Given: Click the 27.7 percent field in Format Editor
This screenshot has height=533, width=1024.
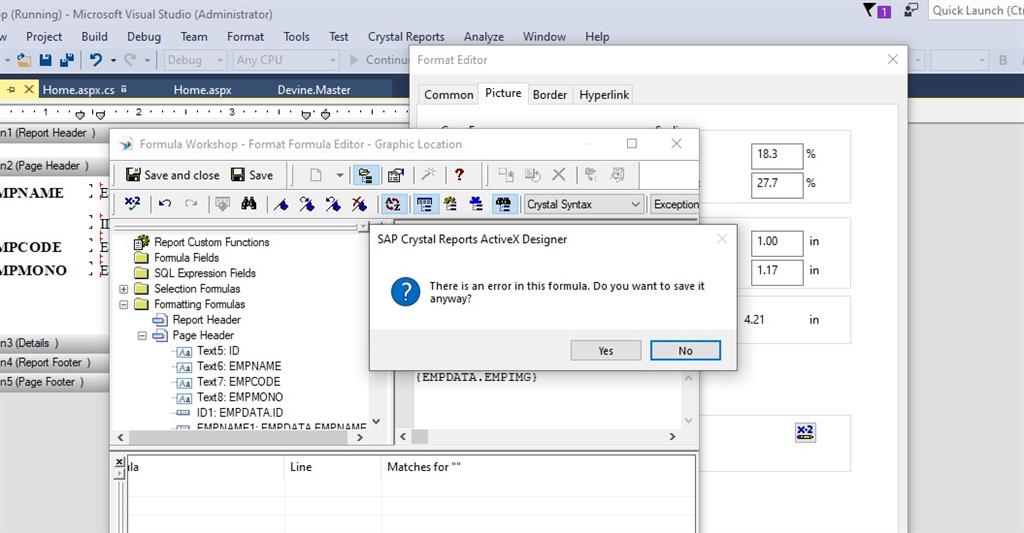Looking at the screenshot, I should 776,186.
